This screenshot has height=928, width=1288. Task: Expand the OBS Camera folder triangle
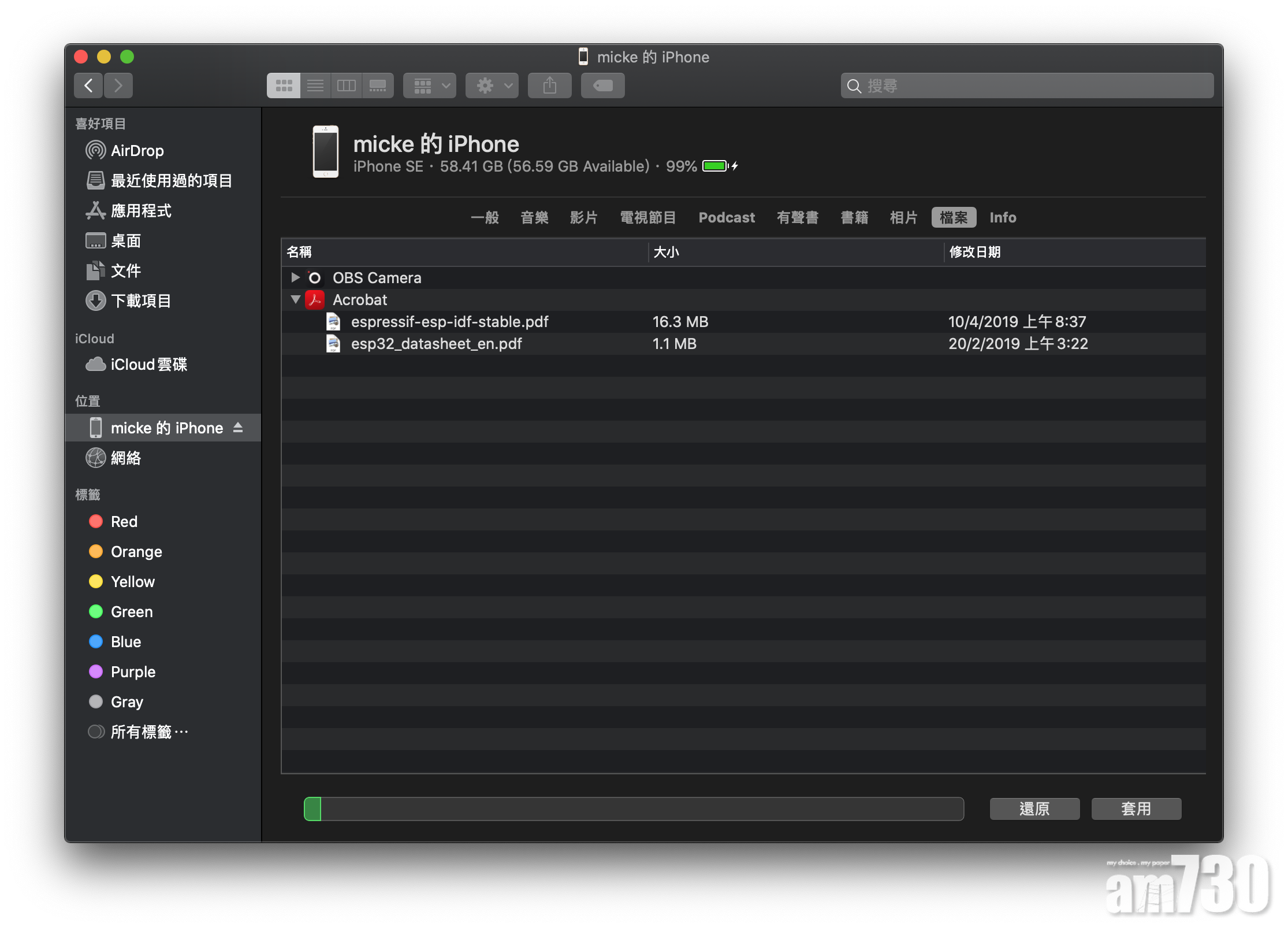(x=295, y=278)
